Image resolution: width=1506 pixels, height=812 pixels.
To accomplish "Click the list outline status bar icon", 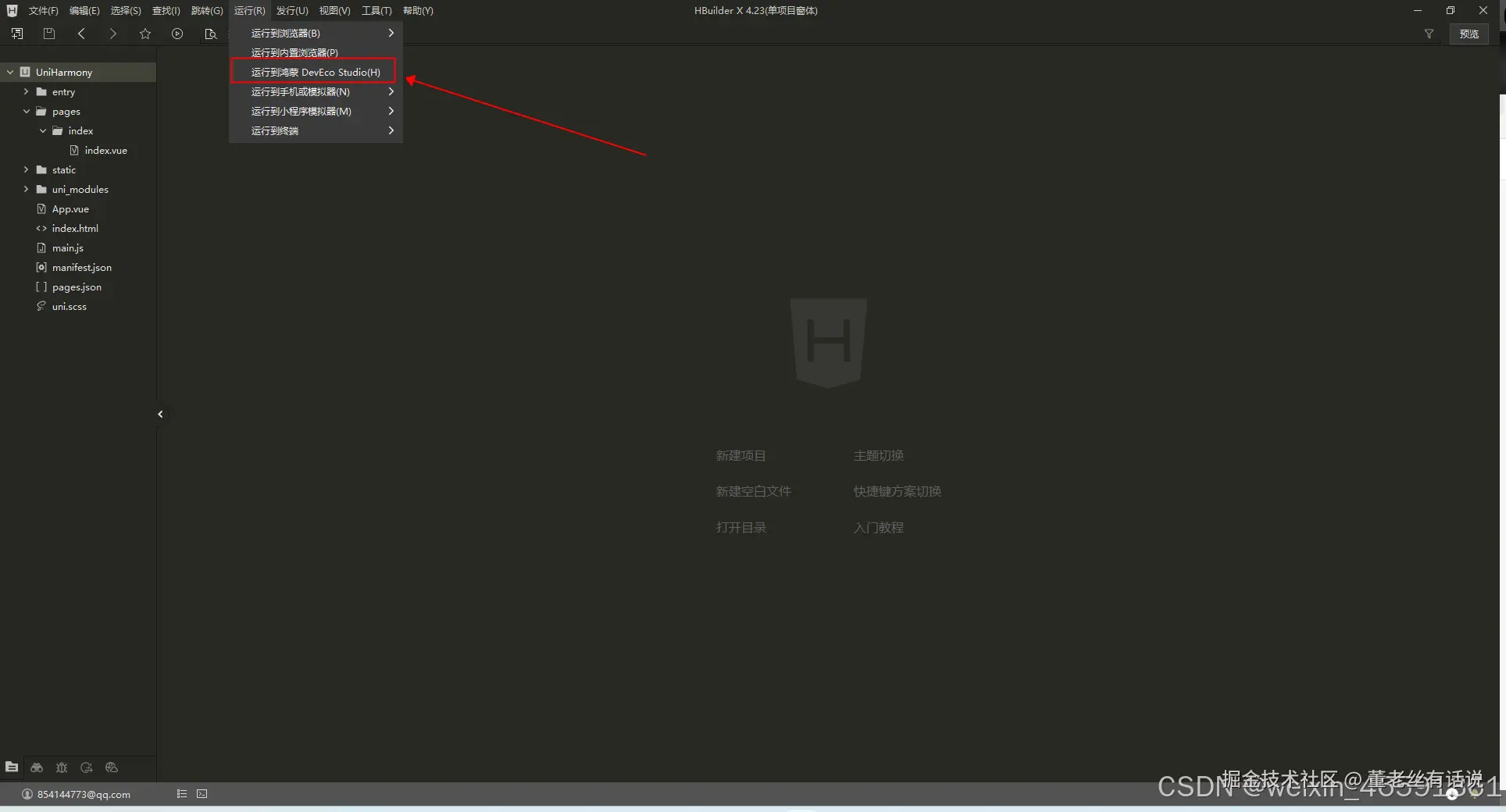I will click(182, 794).
